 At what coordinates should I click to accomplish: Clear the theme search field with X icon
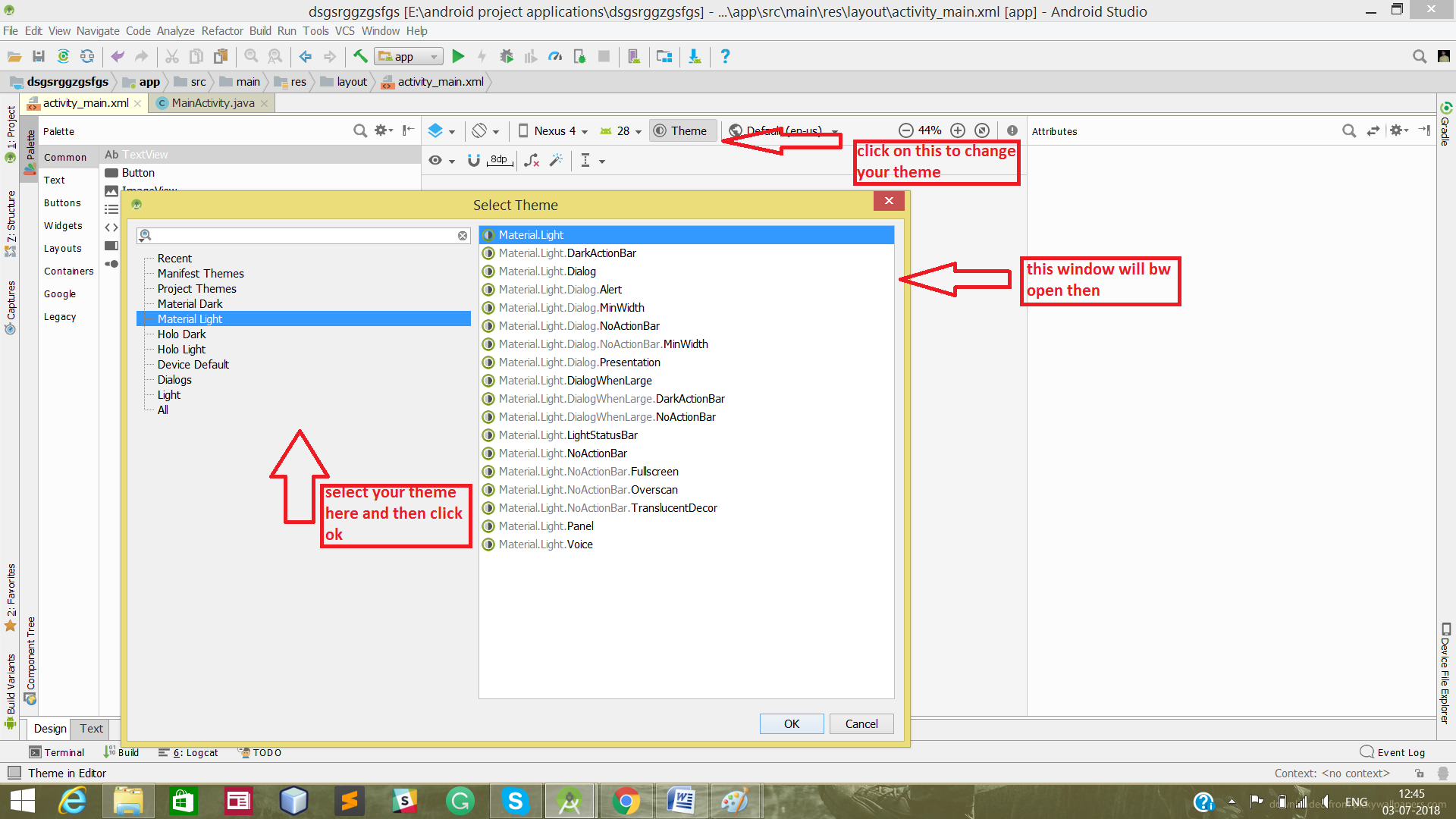click(x=463, y=236)
